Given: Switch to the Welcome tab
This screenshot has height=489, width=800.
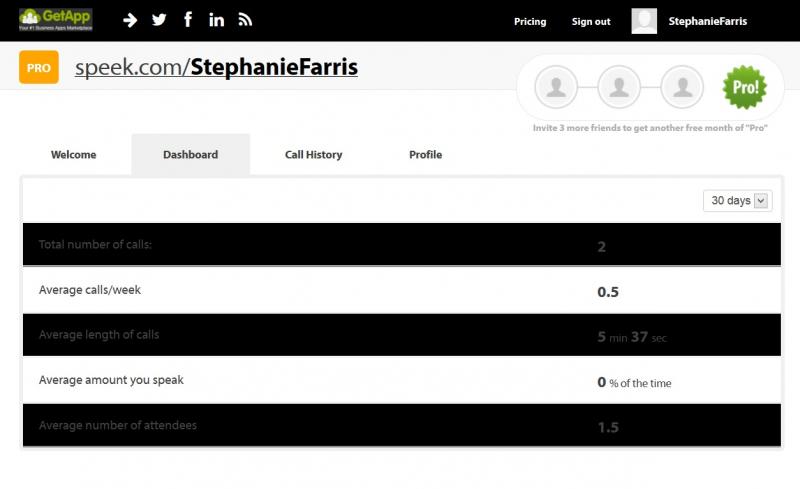Looking at the screenshot, I should pyautogui.click(x=73, y=155).
